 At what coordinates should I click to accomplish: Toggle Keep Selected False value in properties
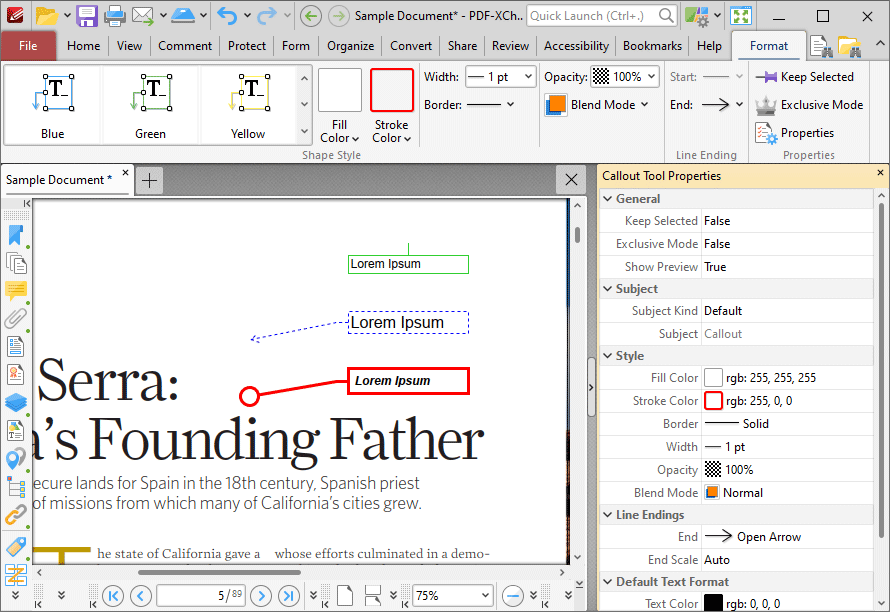(787, 221)
